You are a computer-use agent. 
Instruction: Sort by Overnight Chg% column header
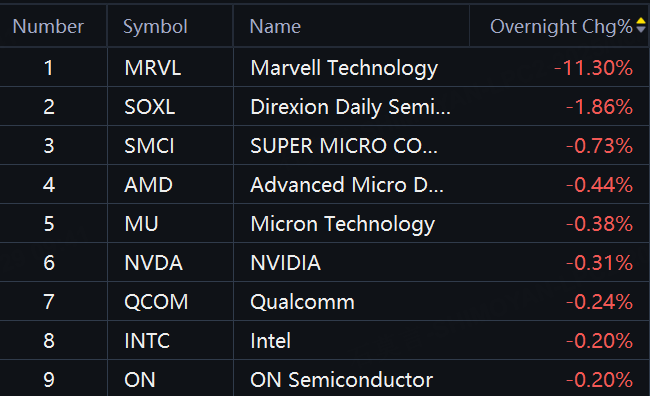point(561,27)
